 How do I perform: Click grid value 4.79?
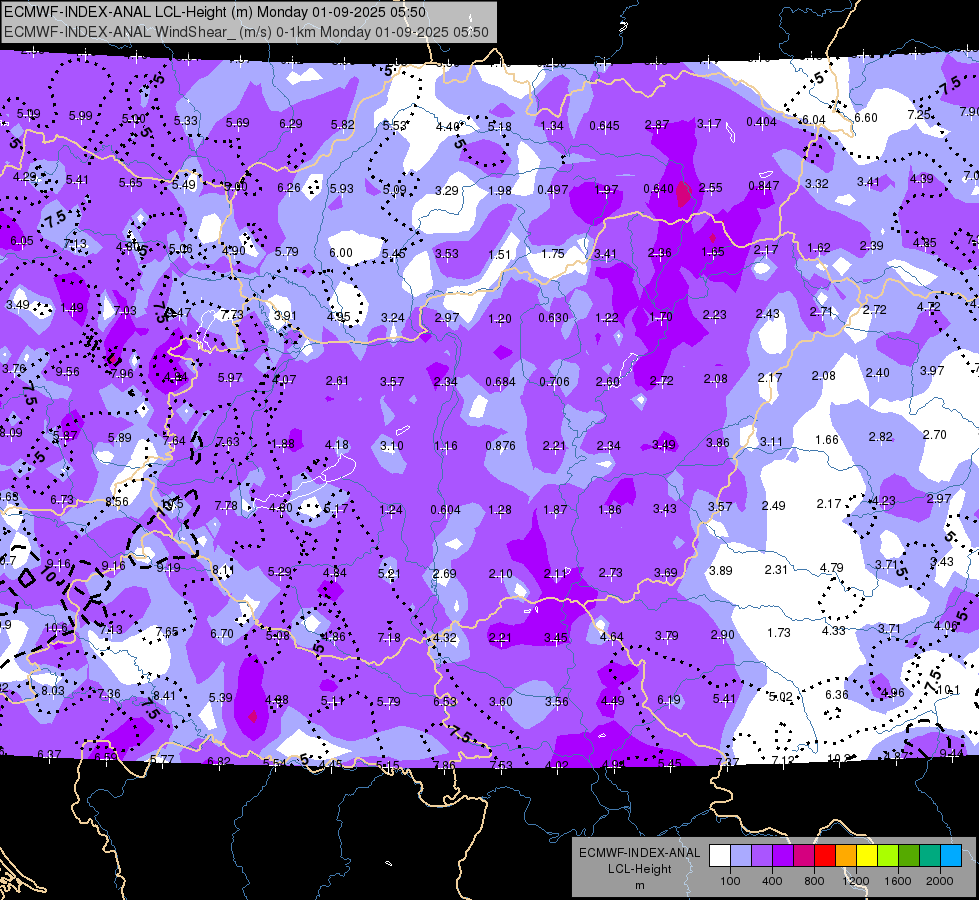[831, 568]
